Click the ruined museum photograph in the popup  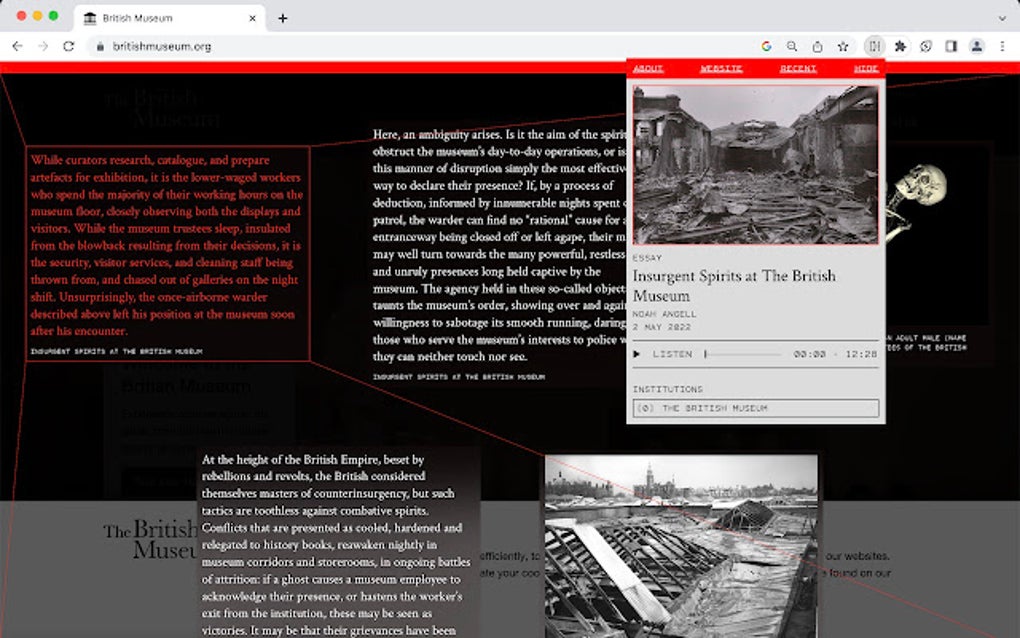click(x=755, y=162)
